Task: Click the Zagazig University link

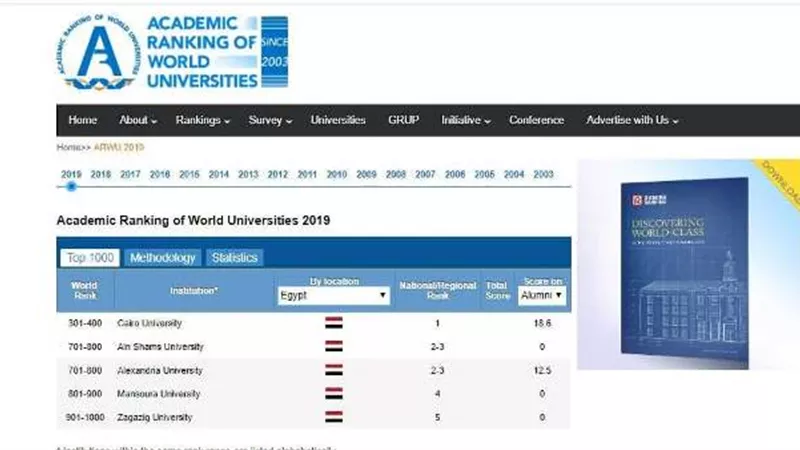Action: pos(155,417)
